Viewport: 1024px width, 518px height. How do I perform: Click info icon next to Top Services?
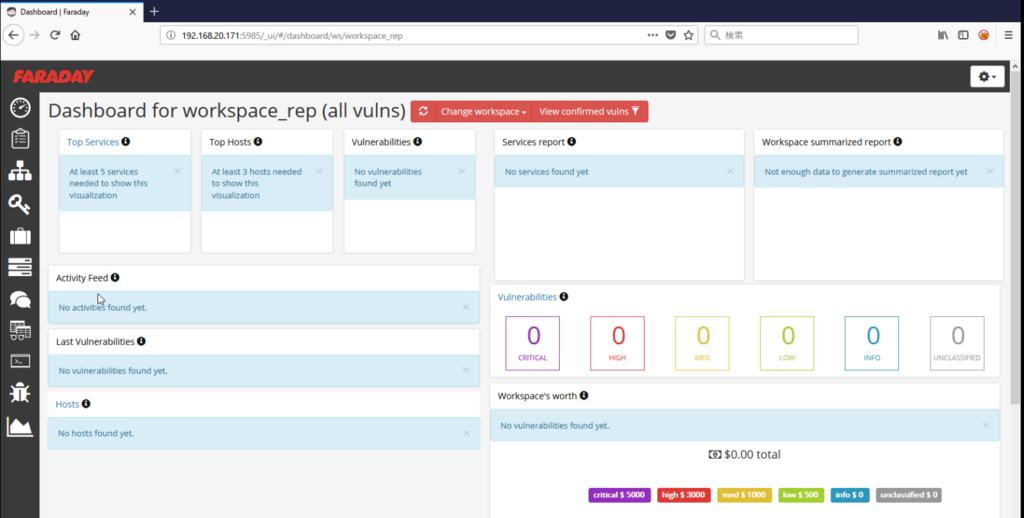pos(125,142)
